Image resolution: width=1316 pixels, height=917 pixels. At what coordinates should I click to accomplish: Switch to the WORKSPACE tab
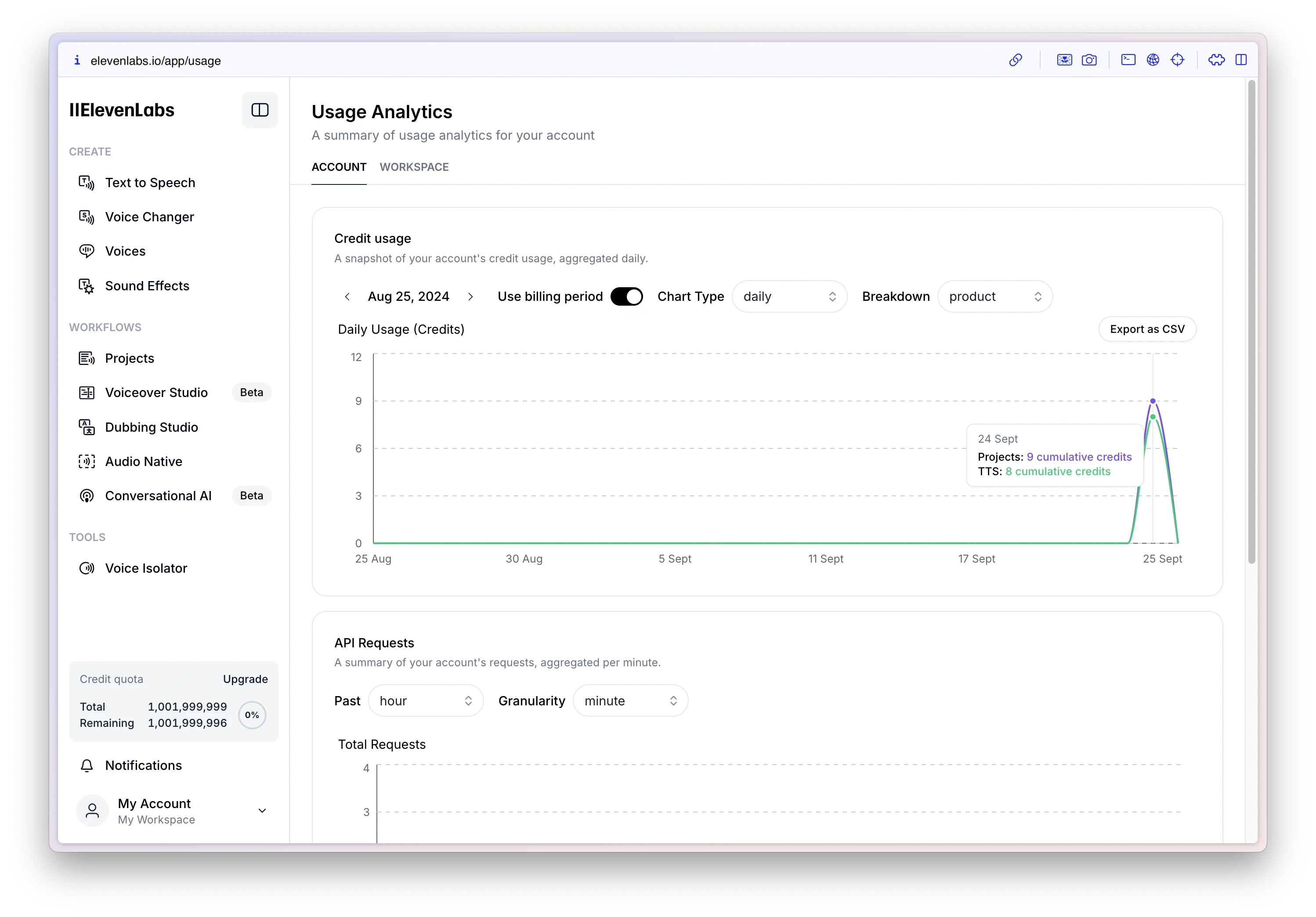pyautogui.click(x=414, y=167)
